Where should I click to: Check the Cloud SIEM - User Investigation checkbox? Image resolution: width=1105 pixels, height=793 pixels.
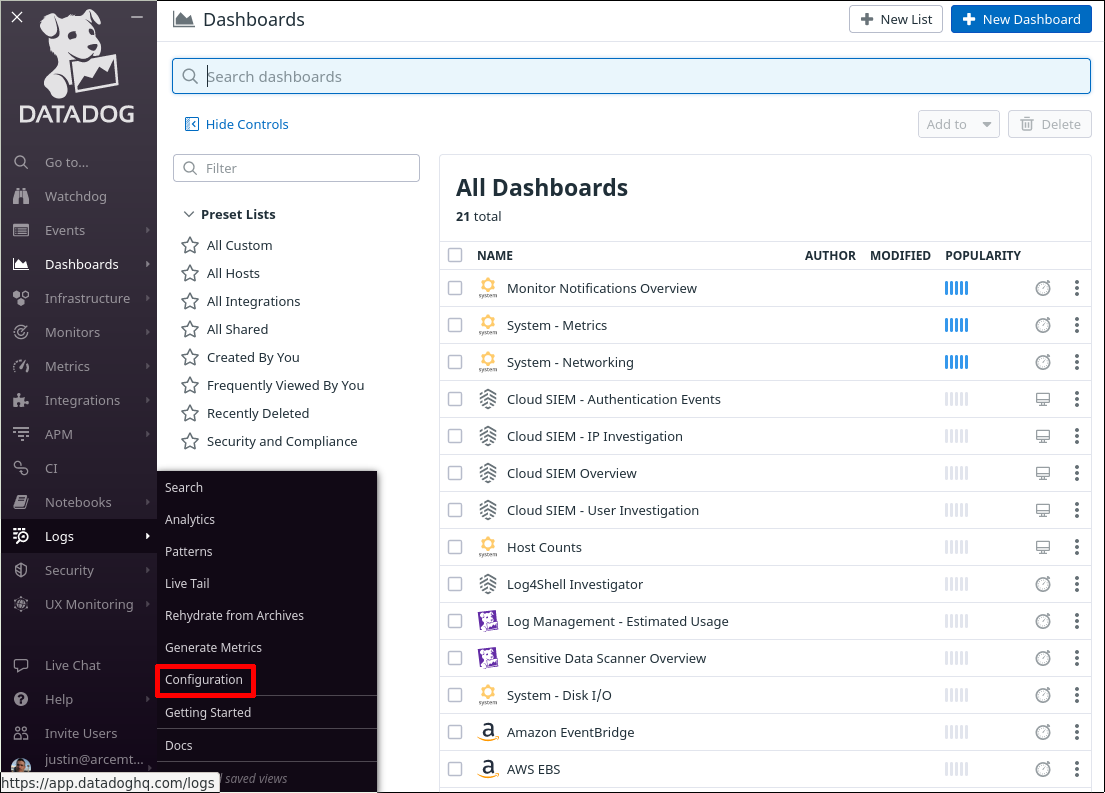tap(455, 510)
